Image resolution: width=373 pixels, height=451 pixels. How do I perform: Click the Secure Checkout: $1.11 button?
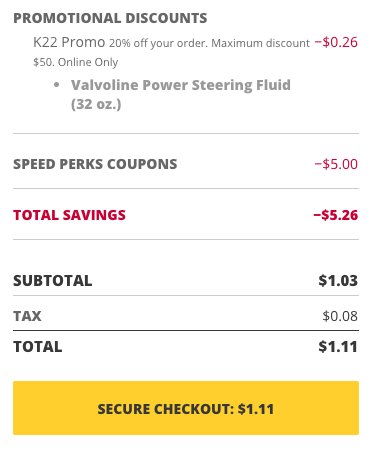tap(186, 408)
